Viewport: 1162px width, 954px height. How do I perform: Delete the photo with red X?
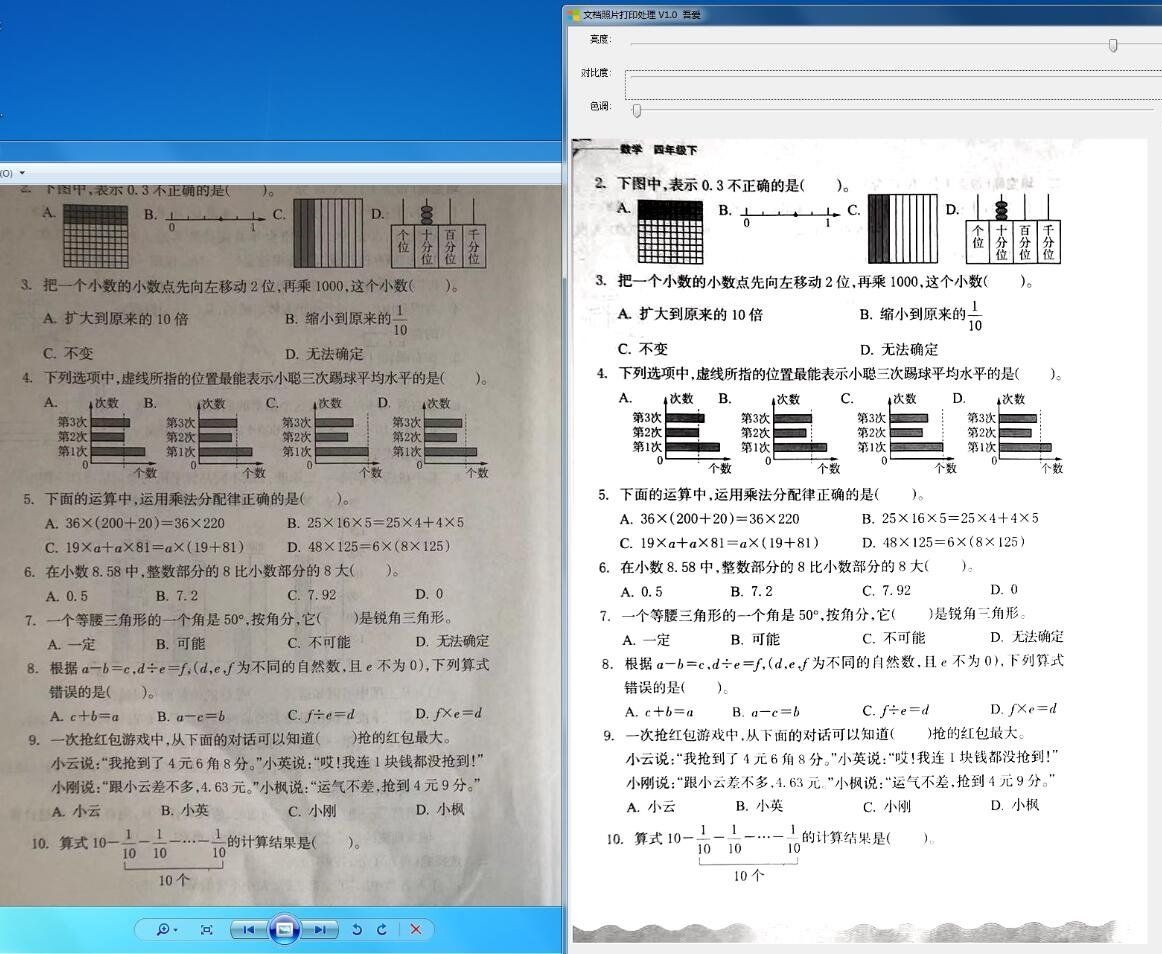pos(416,929)
